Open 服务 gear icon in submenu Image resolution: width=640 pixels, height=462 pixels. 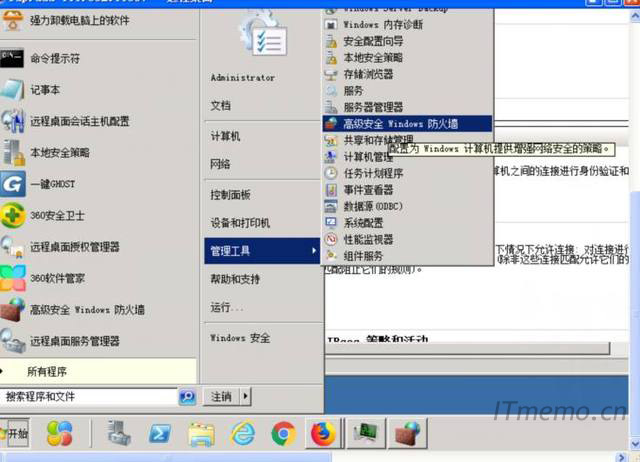tap(331, 91)
